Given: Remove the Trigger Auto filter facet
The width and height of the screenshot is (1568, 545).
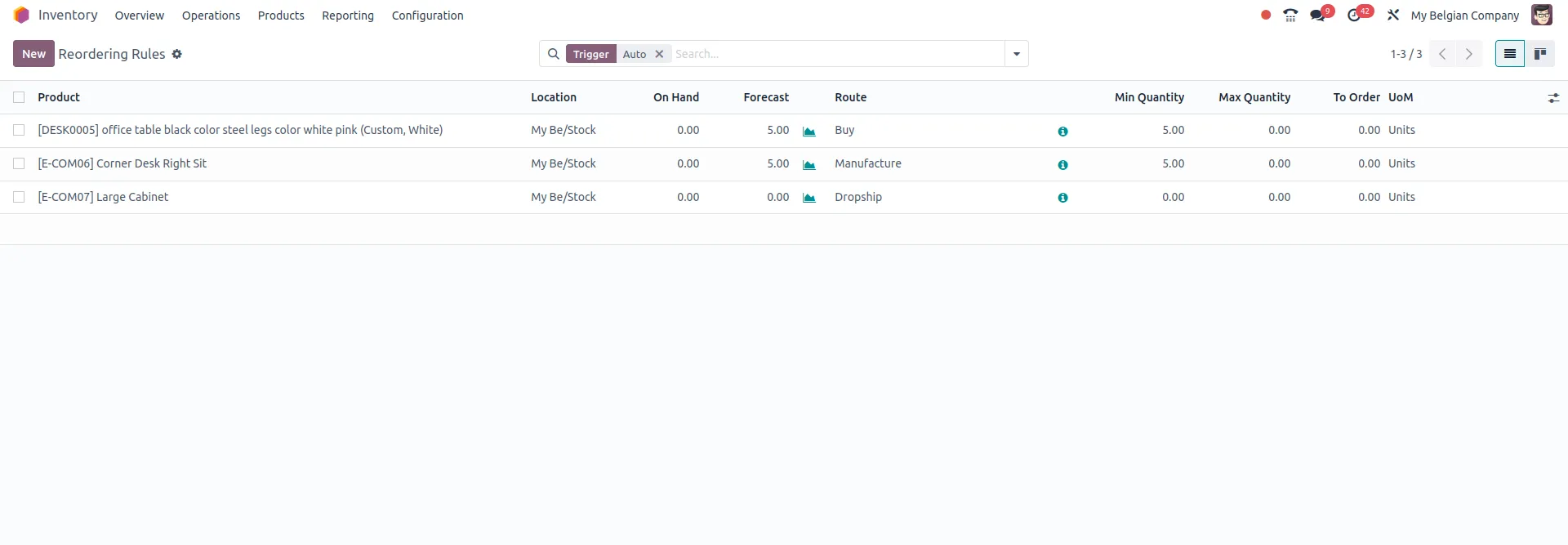Looking at the screenshot, I should [x=659, y=54].
